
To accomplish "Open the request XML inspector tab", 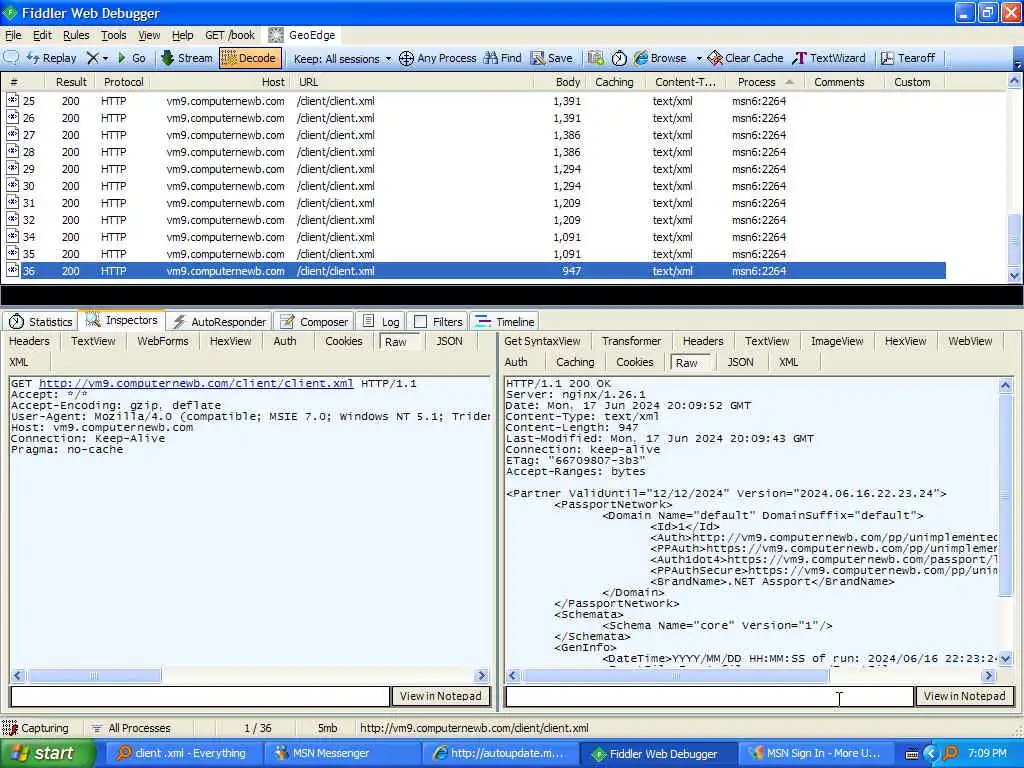I will pos(19,362).
